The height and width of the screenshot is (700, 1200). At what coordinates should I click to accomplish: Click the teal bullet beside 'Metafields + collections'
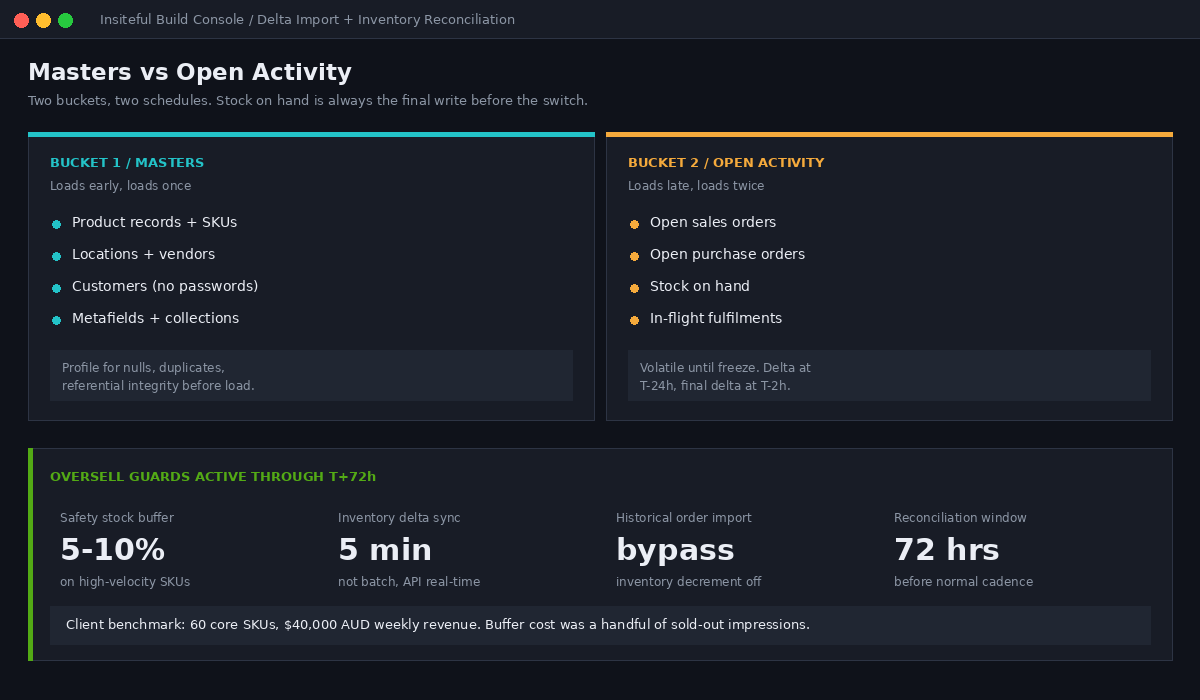coord(56,320)
